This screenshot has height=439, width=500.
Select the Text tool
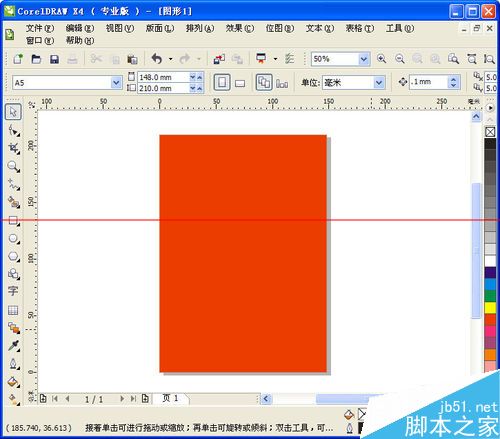point(13,291)
